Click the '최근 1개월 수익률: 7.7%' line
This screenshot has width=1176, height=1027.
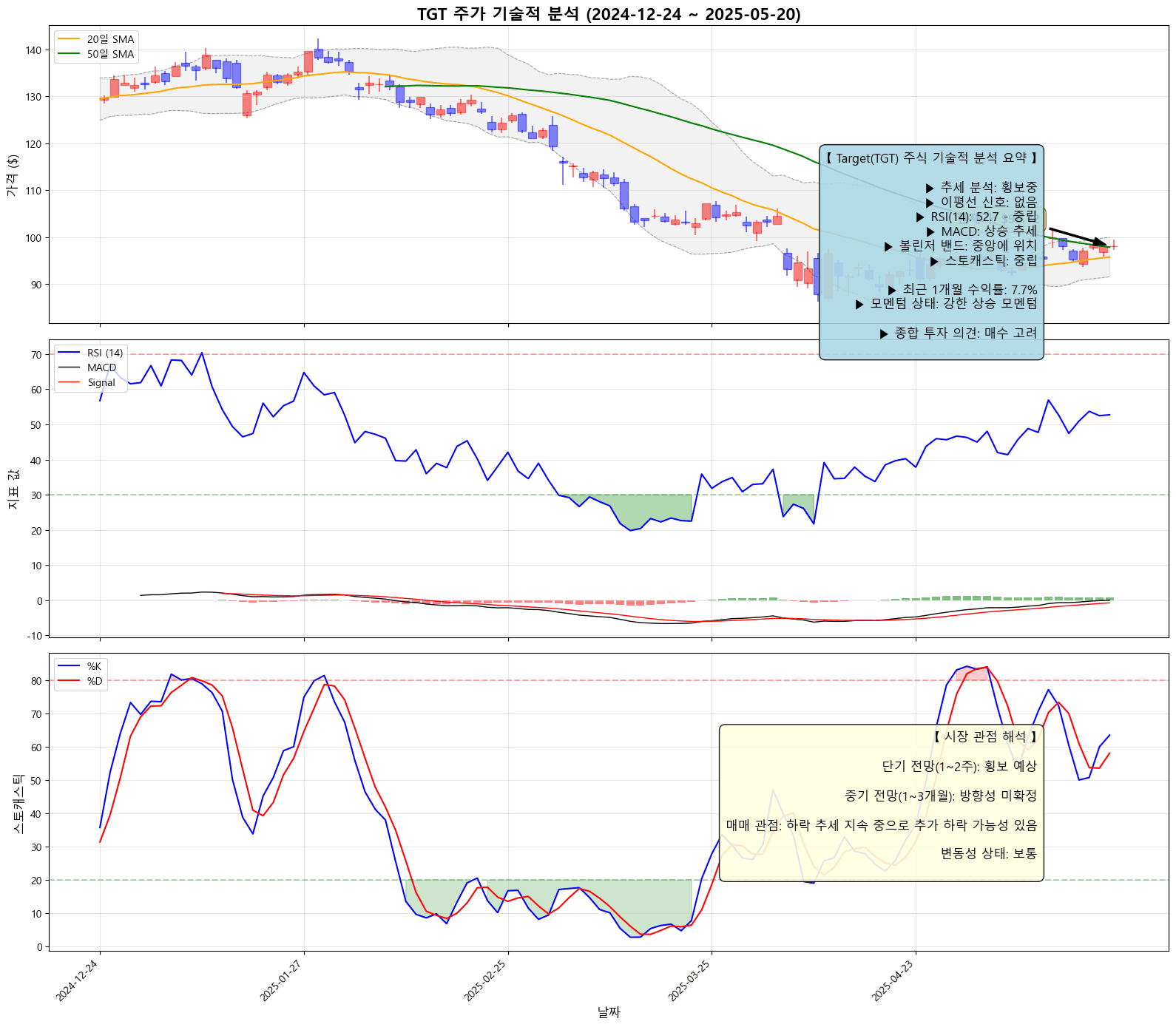962,290
